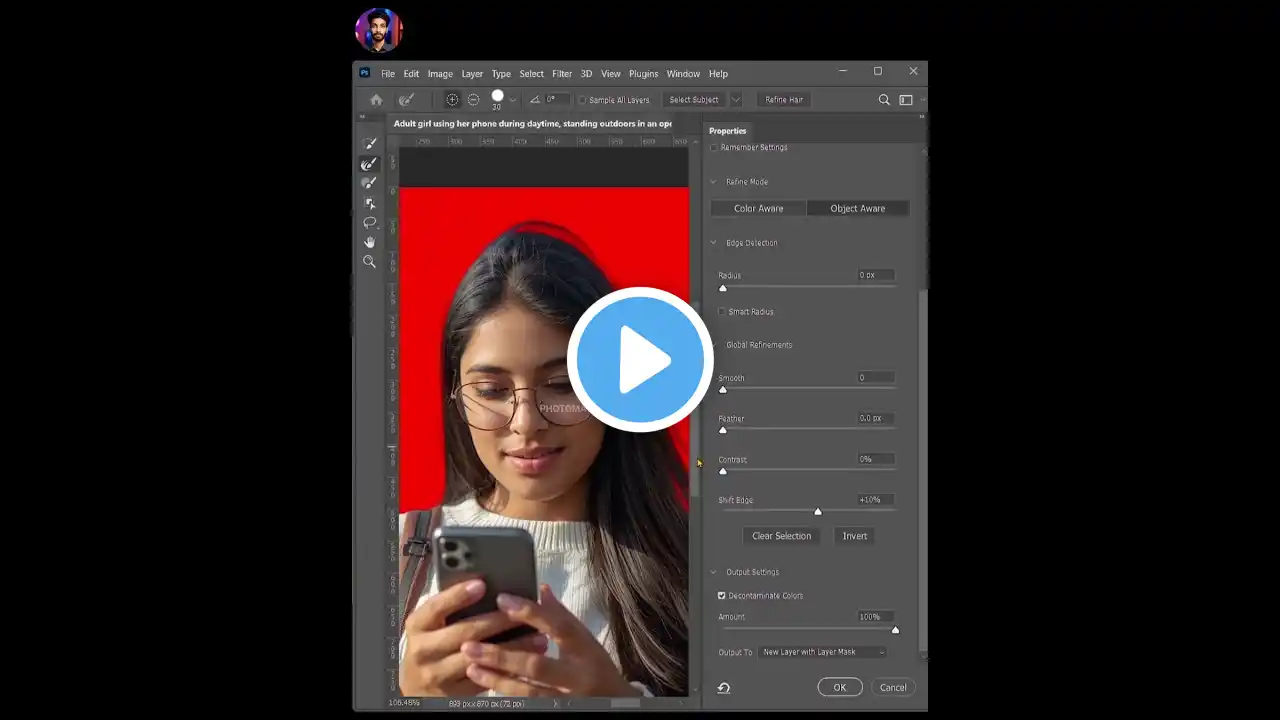Open the Filter menu
Image resolution: width=1280 pixels, height=720 pixels.
coord(562,74)
